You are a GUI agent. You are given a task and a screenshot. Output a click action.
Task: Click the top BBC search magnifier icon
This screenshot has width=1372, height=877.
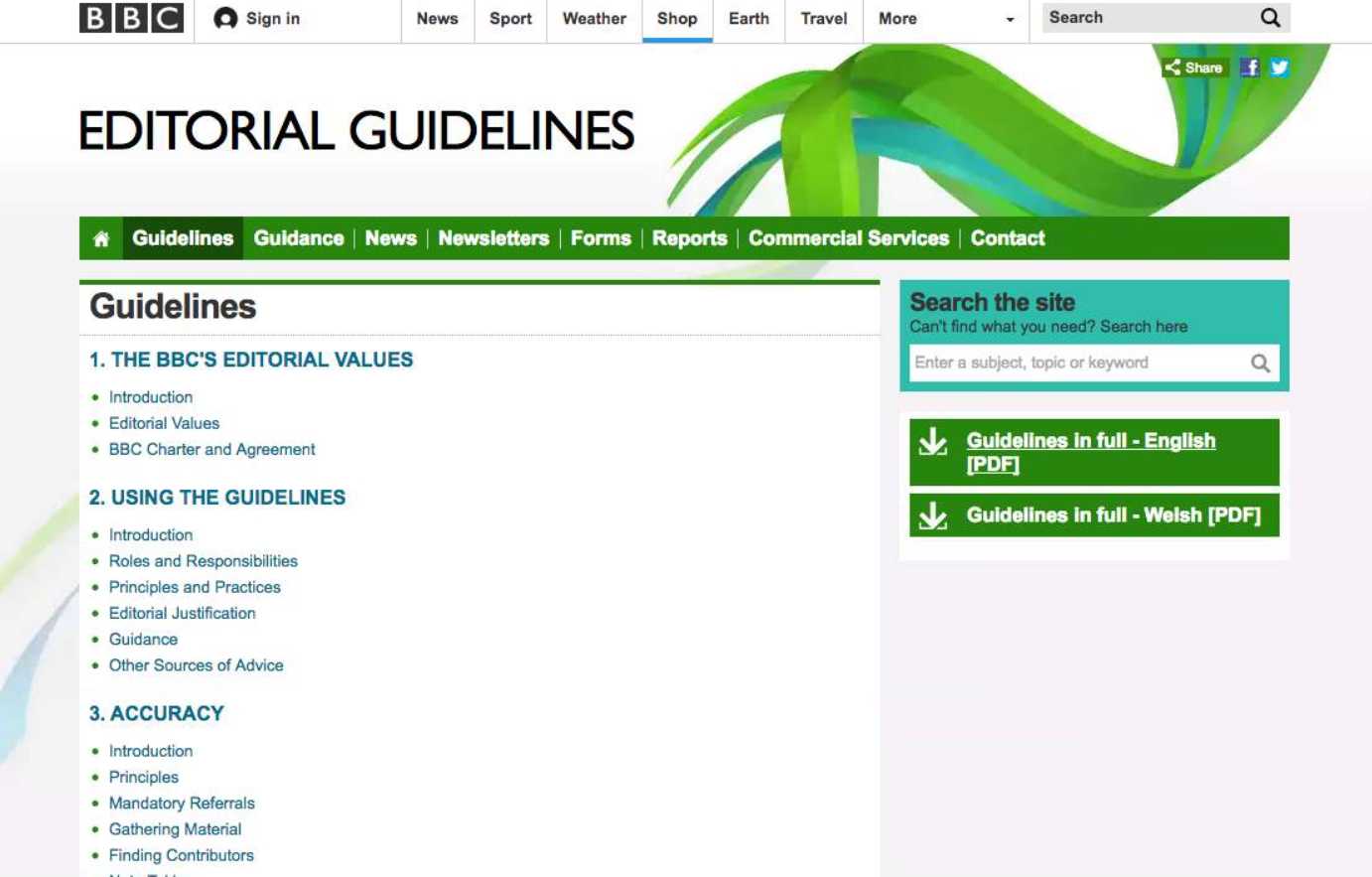pos(1270,18)
